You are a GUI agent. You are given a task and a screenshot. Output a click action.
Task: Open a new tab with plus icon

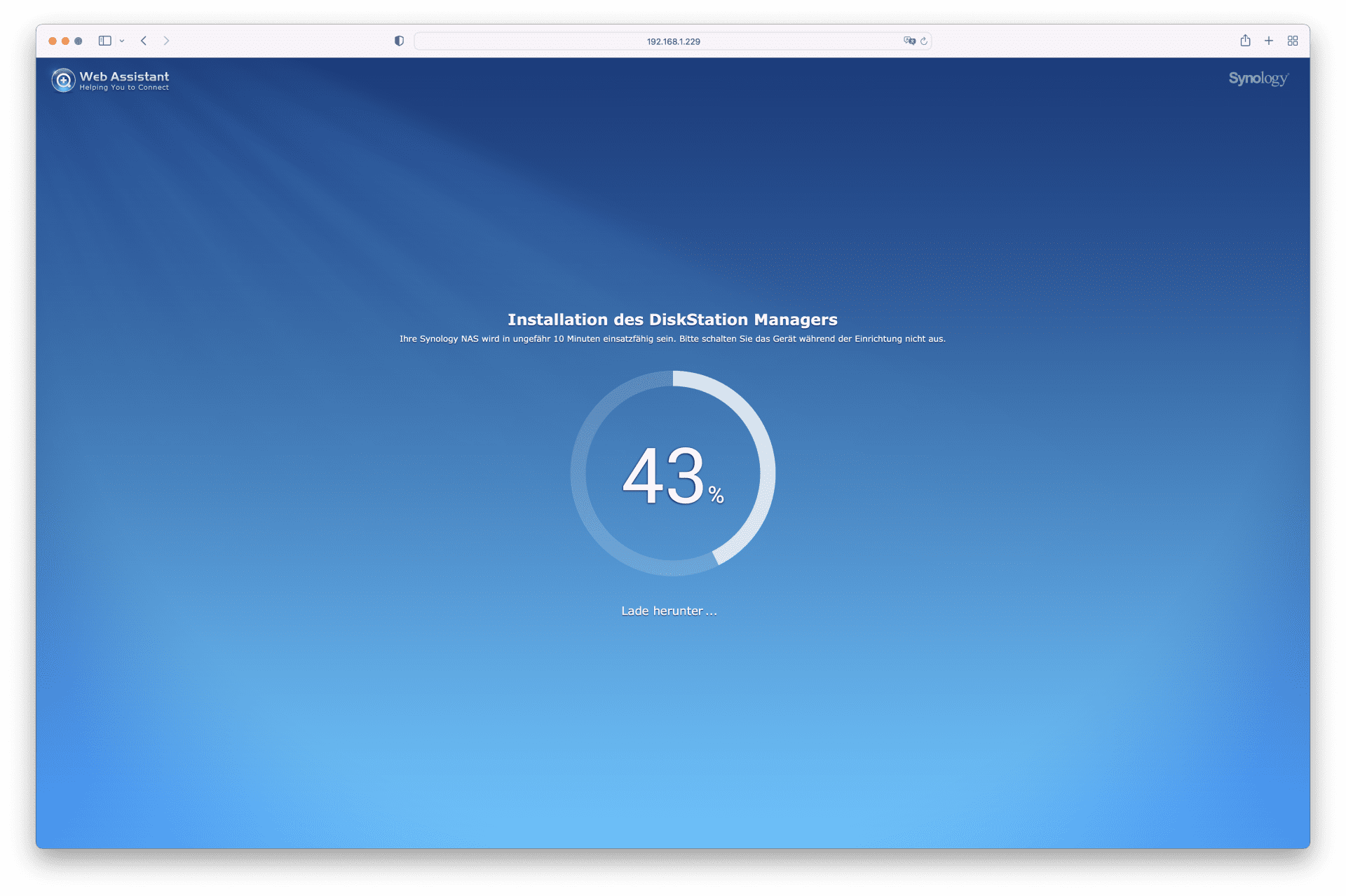pyautogui.click(x=1269, y=41)
